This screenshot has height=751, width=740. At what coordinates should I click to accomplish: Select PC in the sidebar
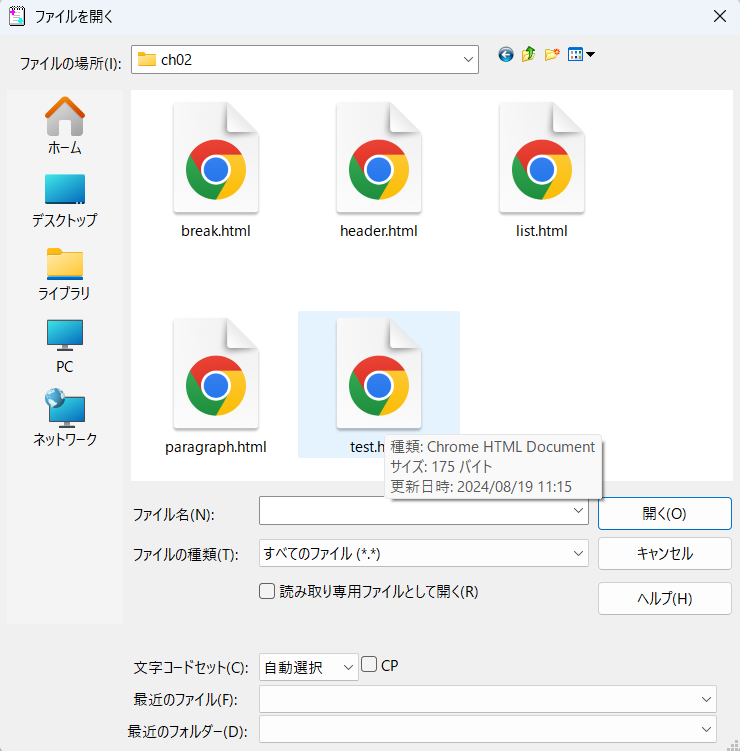65,346
